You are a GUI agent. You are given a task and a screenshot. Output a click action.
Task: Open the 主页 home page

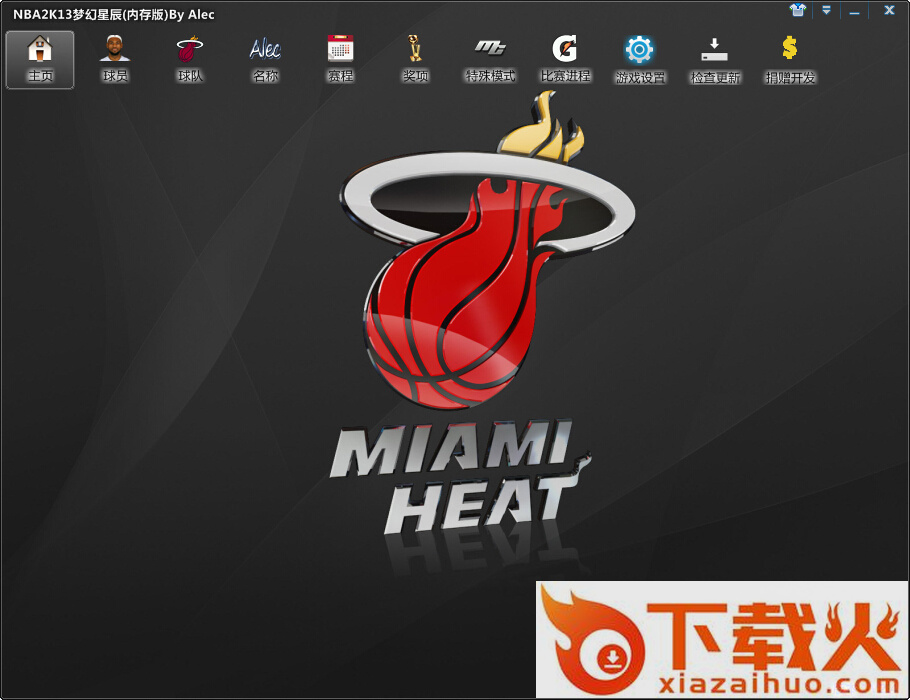pos(40,60)
